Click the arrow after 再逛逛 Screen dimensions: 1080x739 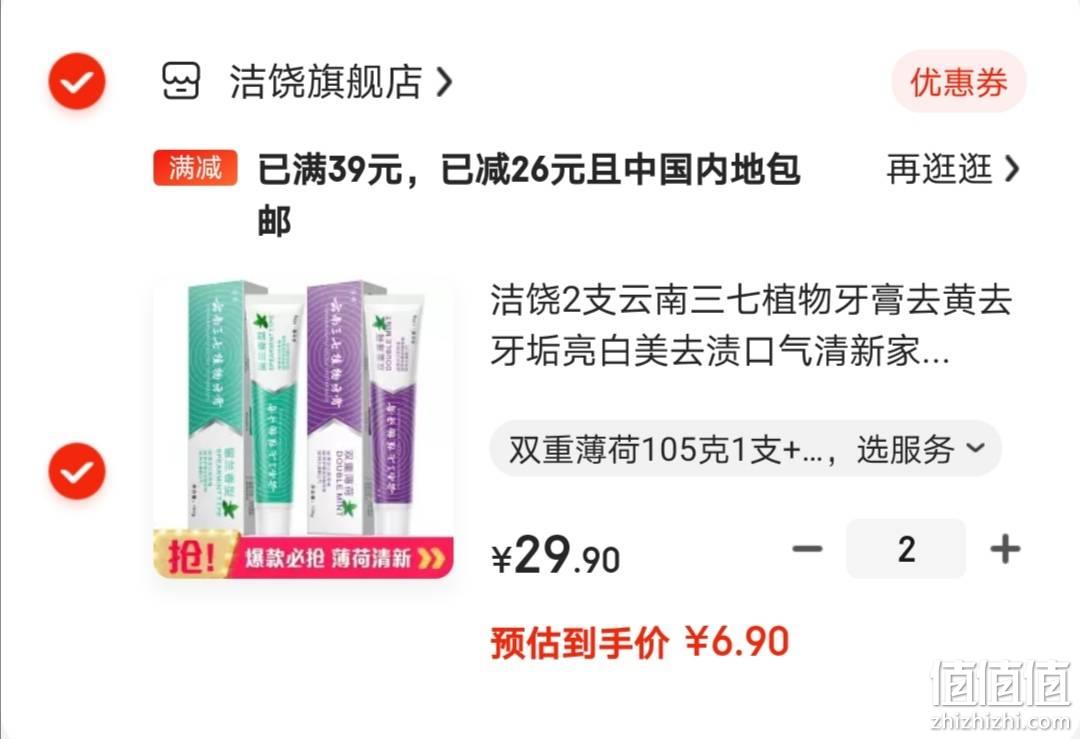coord(1011,169)
